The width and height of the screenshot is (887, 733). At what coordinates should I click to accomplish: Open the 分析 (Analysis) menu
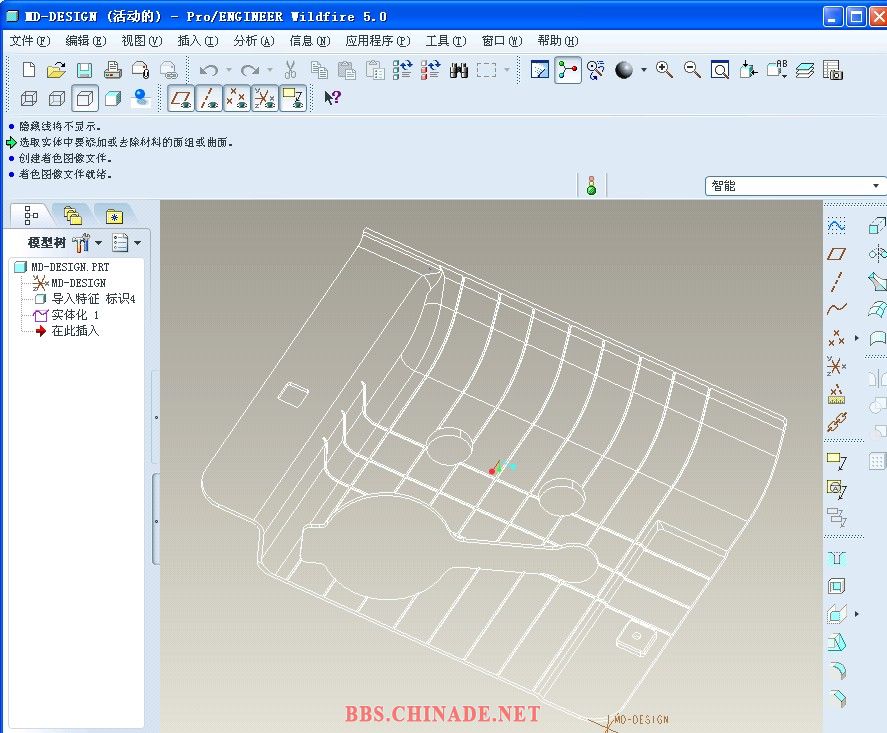[252, 41]
